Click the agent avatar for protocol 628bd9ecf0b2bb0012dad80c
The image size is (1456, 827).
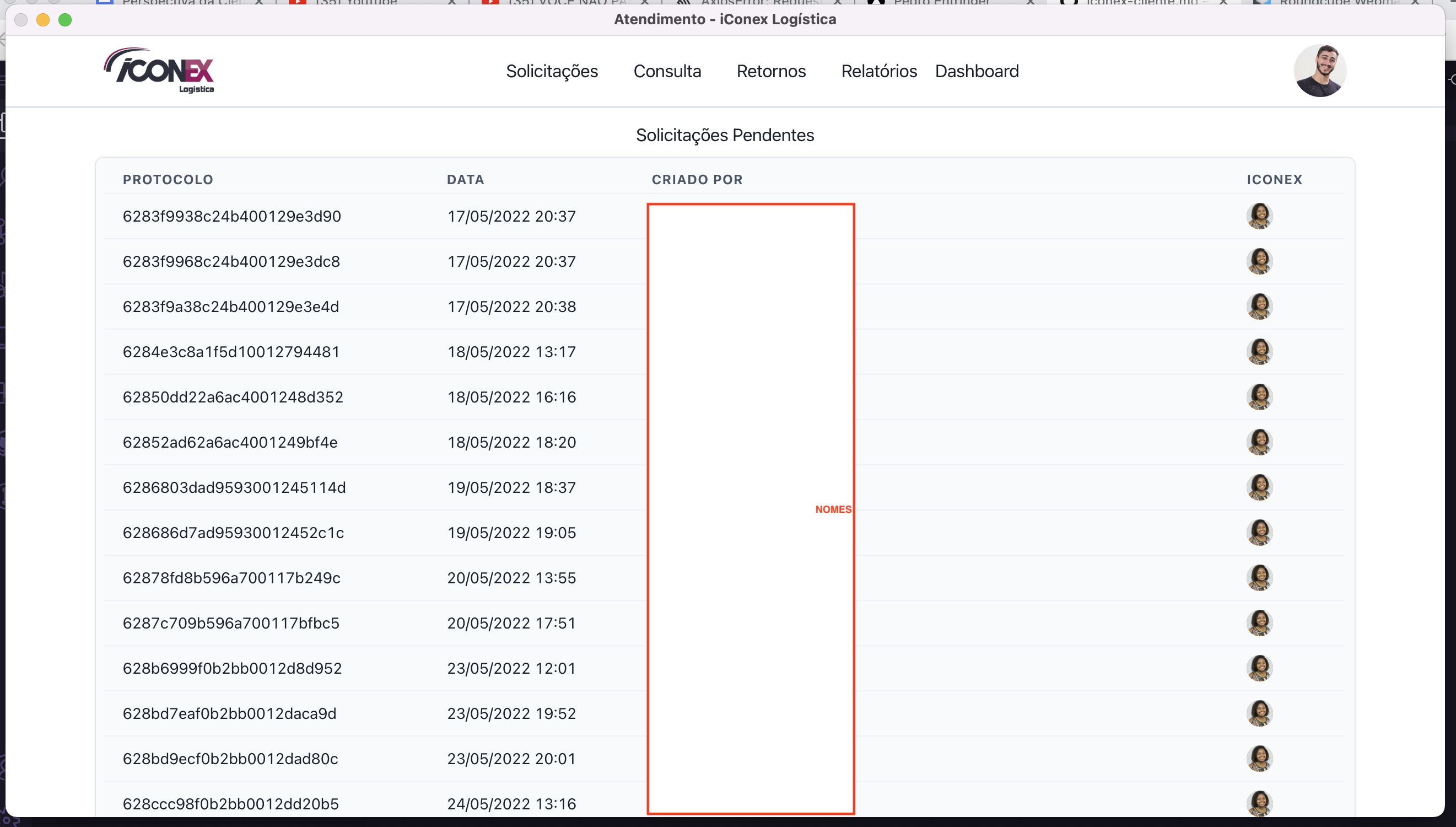coord(1259,758)
